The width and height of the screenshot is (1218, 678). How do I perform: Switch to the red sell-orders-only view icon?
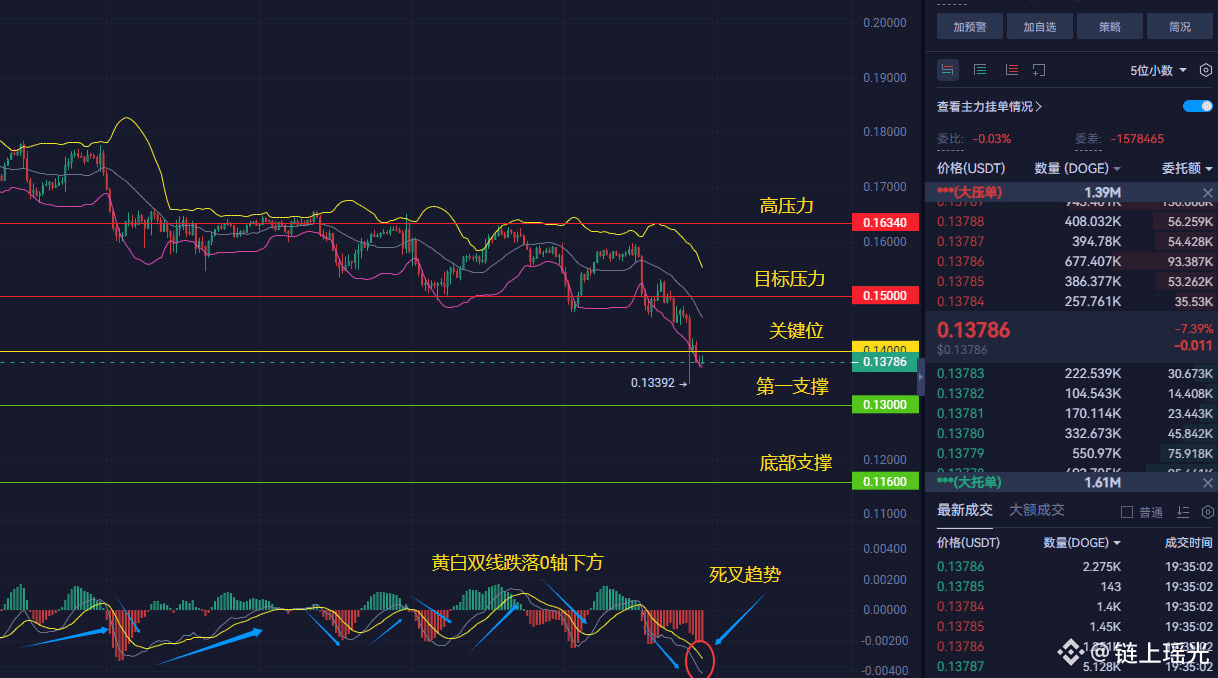(x=1011, y=70)
